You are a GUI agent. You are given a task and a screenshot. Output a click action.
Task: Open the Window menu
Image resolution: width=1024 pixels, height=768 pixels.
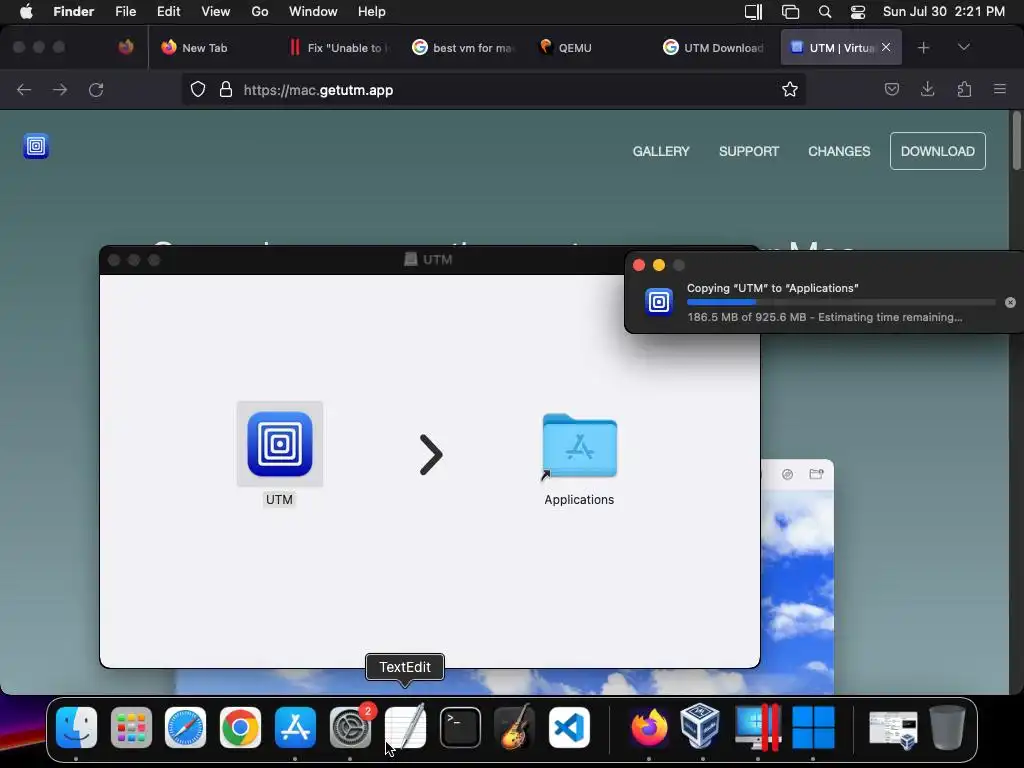(x=313, y=12)
